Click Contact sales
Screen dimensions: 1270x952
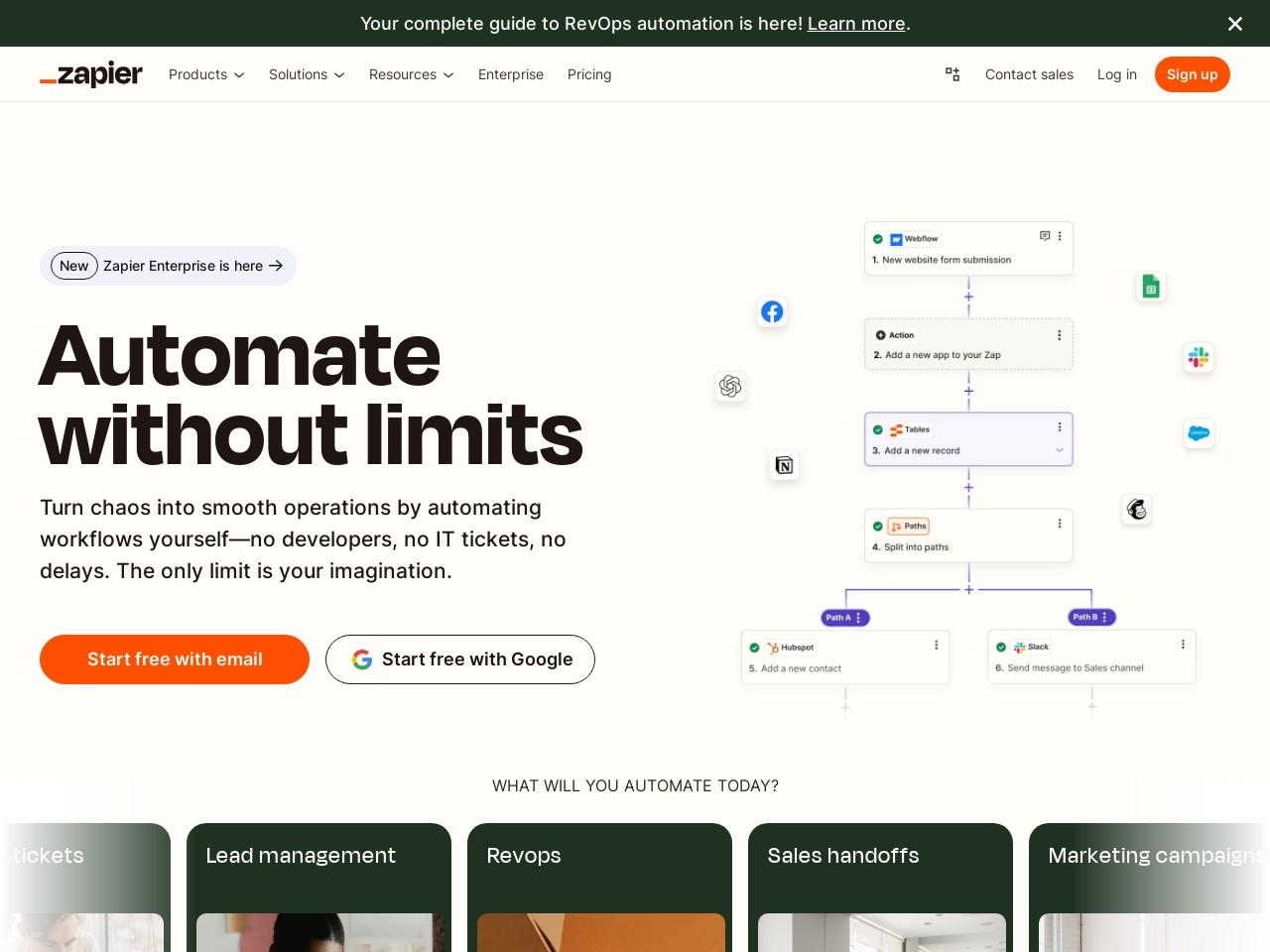click(1029, 74)
